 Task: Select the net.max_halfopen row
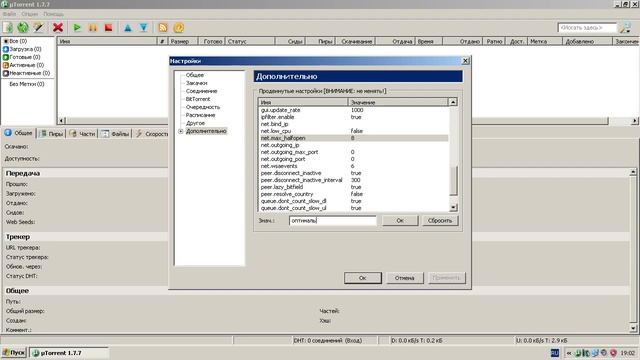[x=353, y=138]
